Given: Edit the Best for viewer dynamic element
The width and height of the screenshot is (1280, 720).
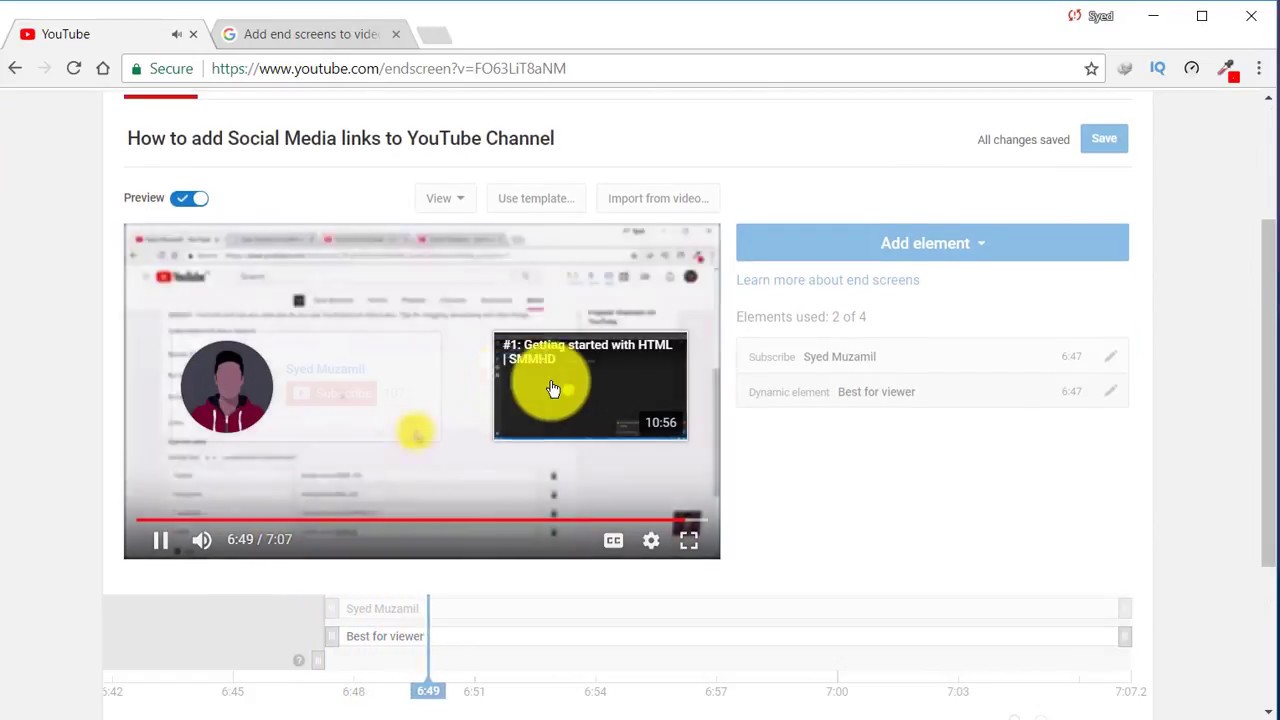Looking at the screenshot, I should [1110, 392].
